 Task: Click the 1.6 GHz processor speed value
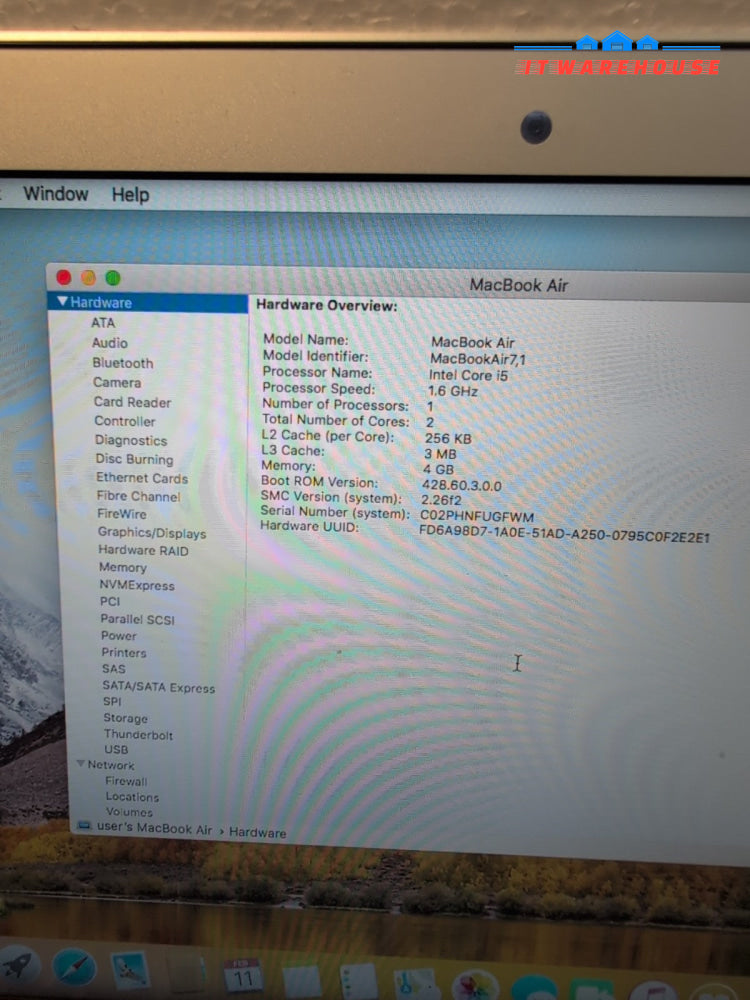[x=452, y=391]
